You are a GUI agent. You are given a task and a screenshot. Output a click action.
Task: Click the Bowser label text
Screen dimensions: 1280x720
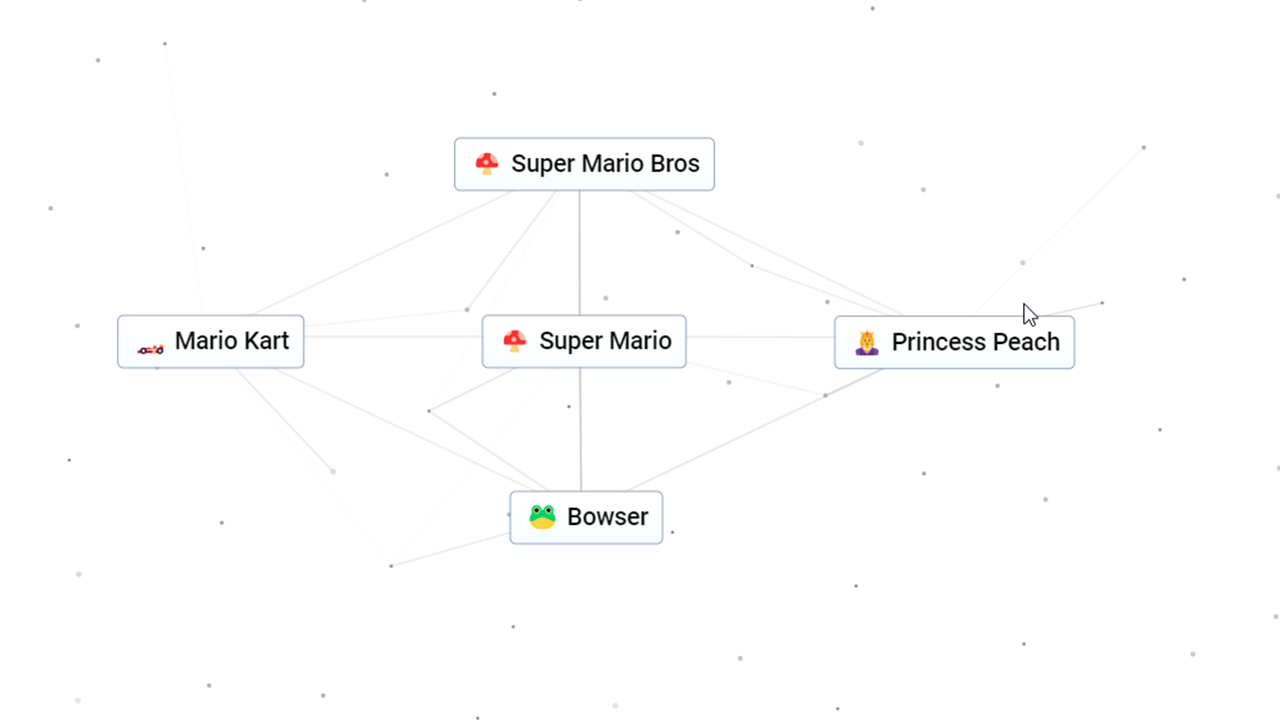click(x=607, y=516)
